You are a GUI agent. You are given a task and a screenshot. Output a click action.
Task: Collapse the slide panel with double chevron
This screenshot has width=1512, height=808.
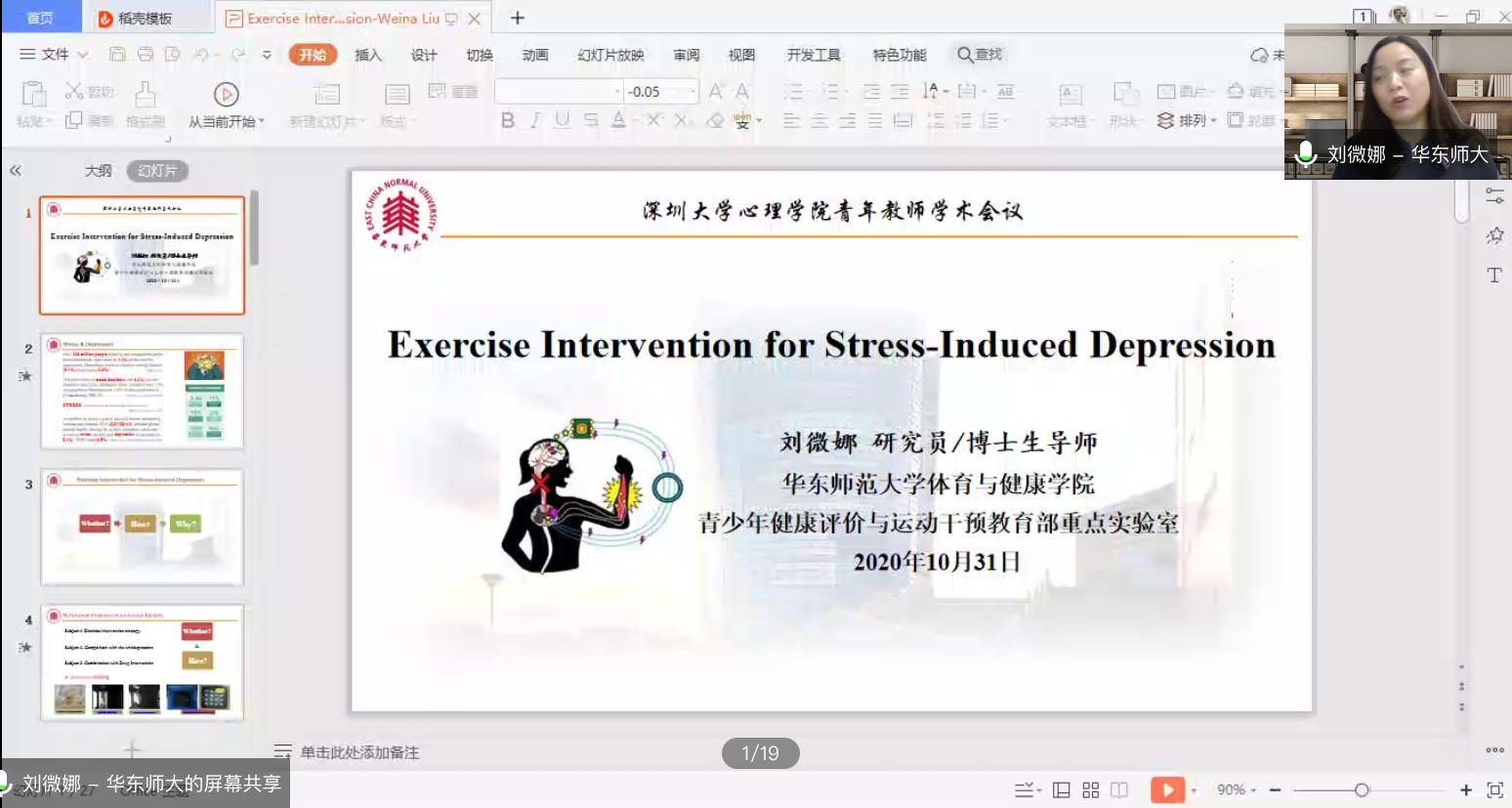tap(16, 171)
